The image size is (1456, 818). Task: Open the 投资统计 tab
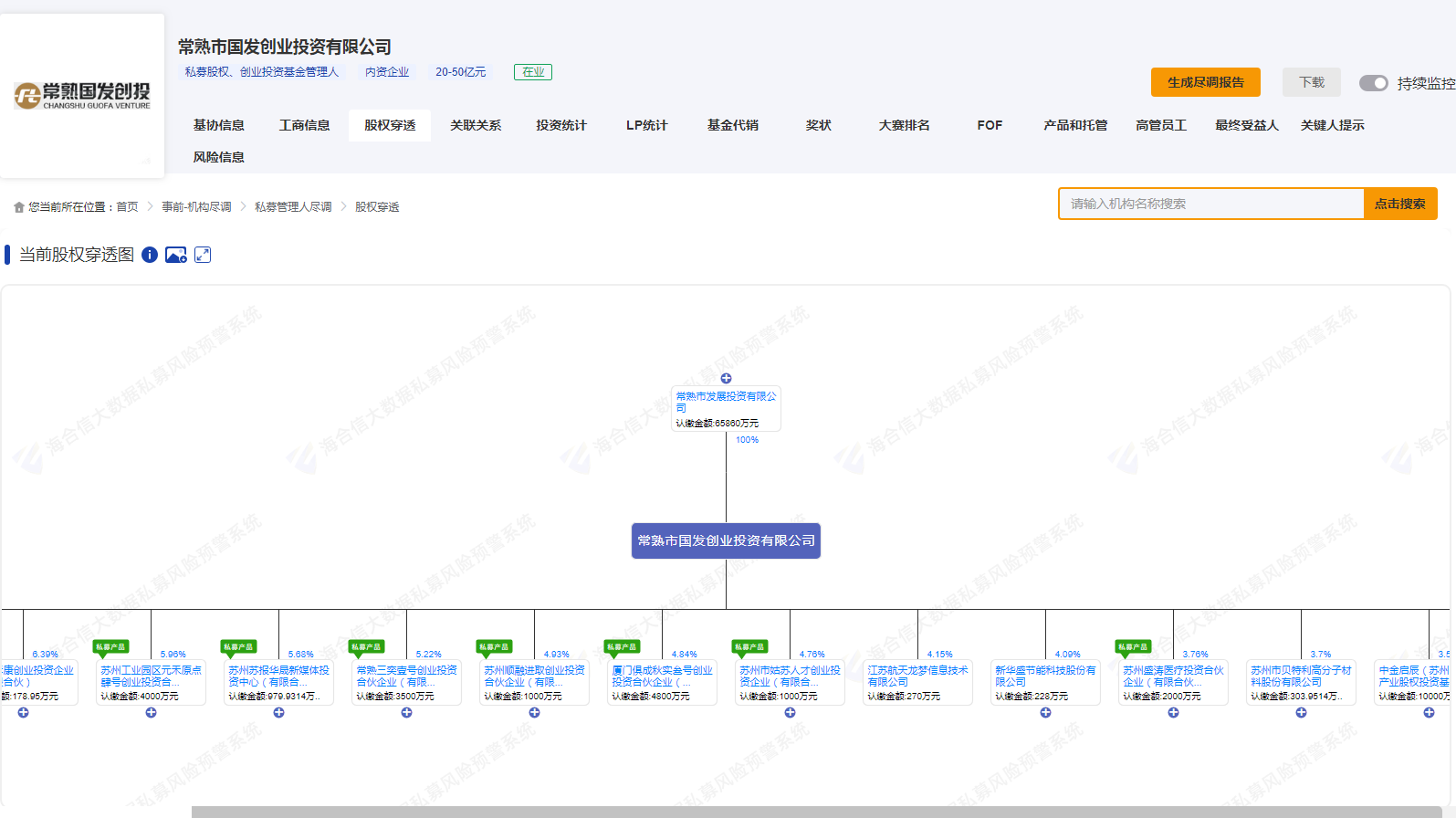pyautogui.click(x=561, y=125)
